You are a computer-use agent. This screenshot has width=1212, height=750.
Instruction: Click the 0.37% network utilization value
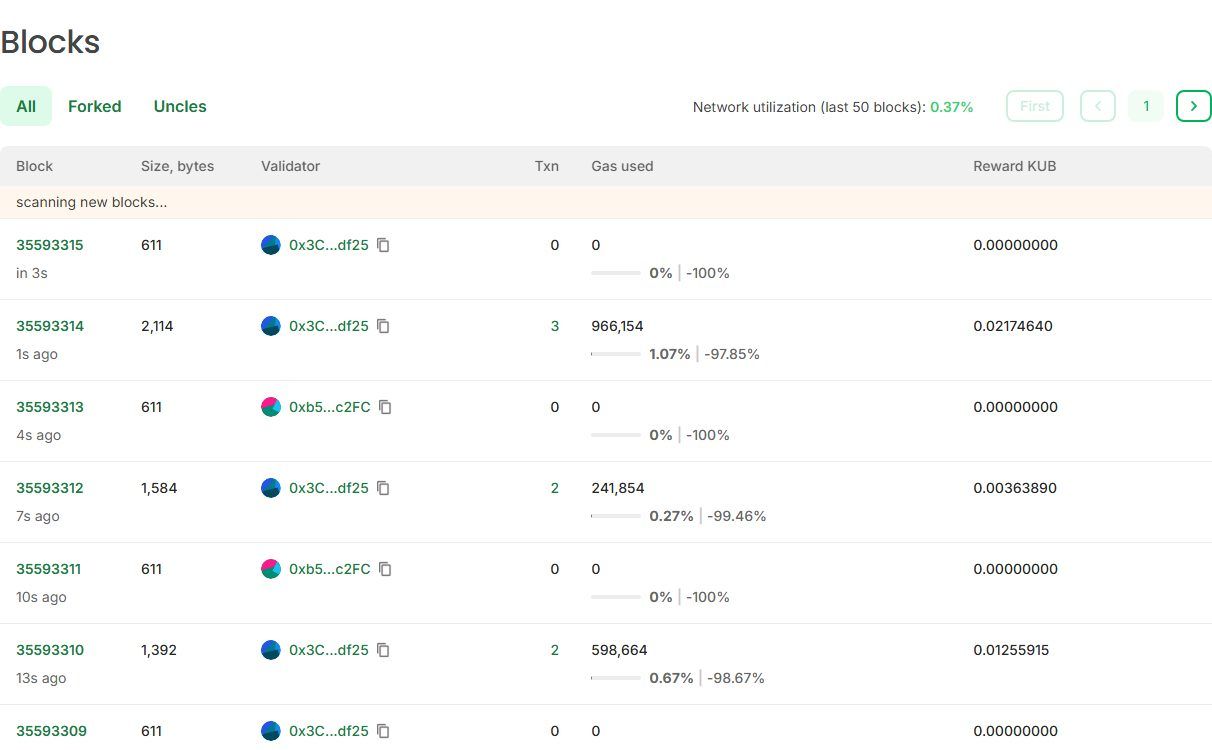(952, 107)
